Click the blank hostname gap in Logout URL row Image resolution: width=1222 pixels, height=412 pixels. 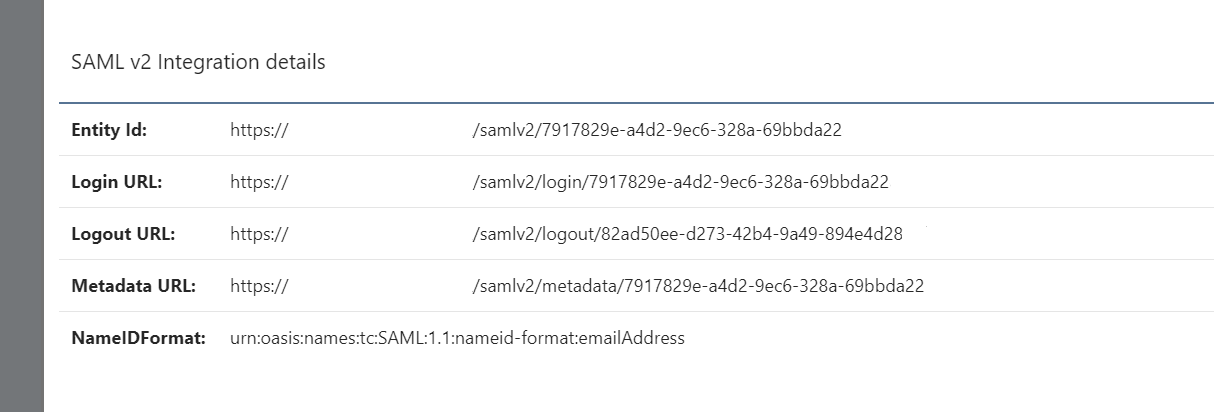click(380, 234)
